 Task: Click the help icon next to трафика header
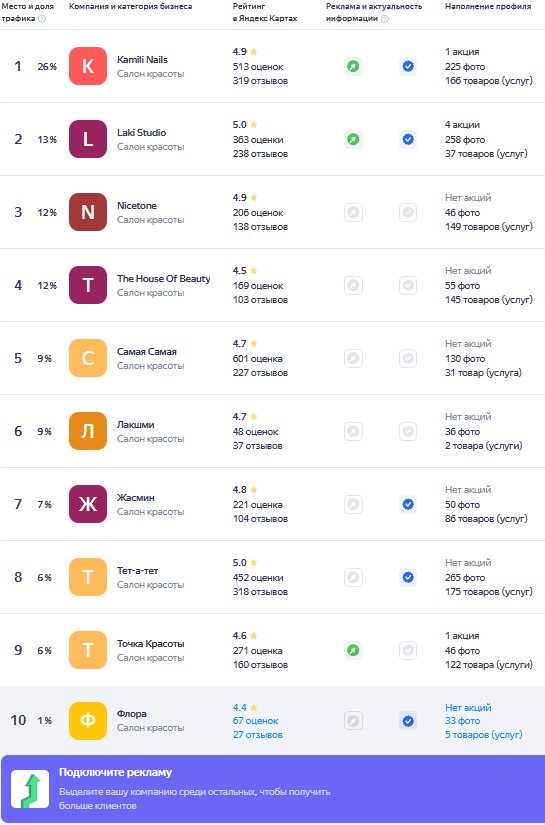click(x=42, y=19)
